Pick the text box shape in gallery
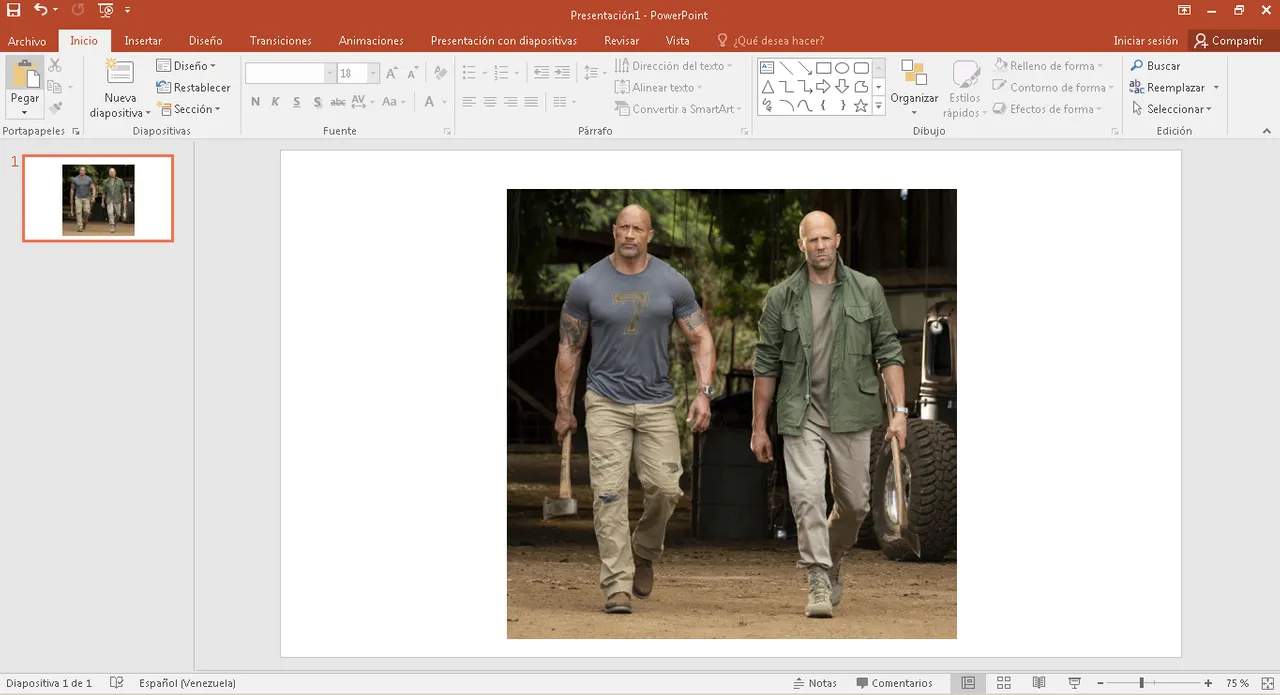The image size is (1280, 695). click(x=767, y=68)
